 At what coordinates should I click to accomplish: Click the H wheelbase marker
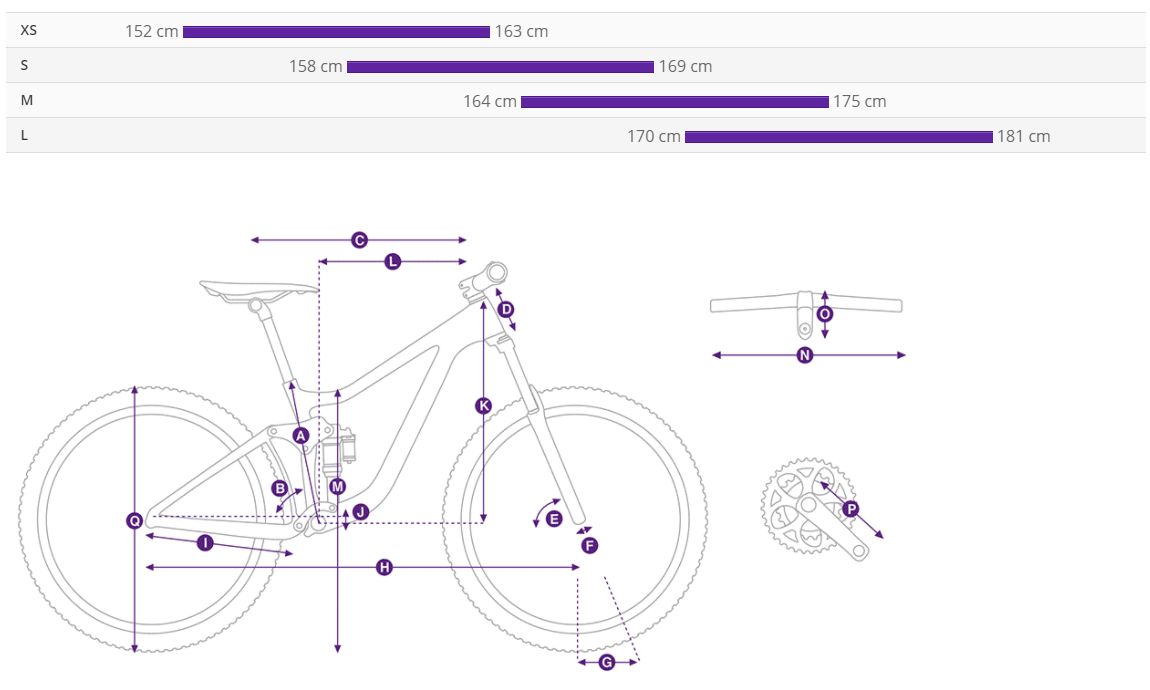point(384,567)
